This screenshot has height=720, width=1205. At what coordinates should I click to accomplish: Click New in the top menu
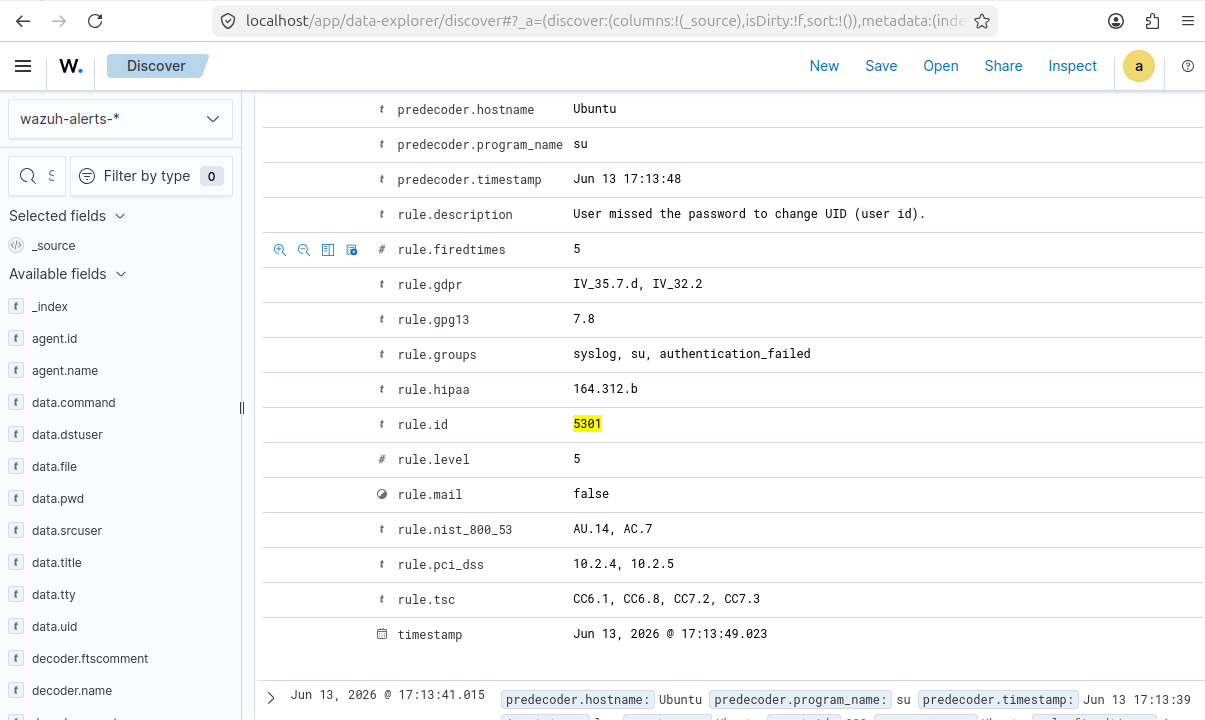click(824, 66)
